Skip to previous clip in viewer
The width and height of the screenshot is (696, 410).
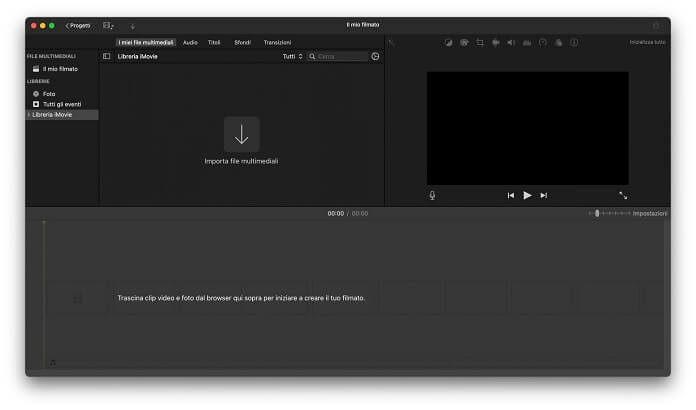[x=510, y=195]
